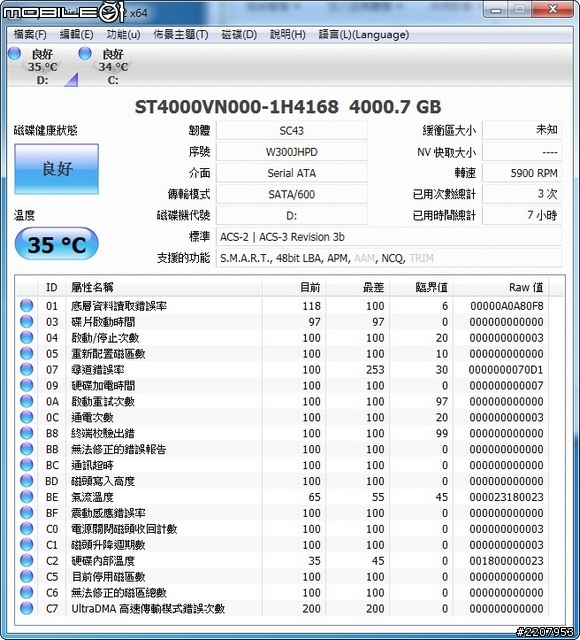Click the status orb for attribute C7
This screenshot has height=640, width=580.
click(x=27, y=608)
